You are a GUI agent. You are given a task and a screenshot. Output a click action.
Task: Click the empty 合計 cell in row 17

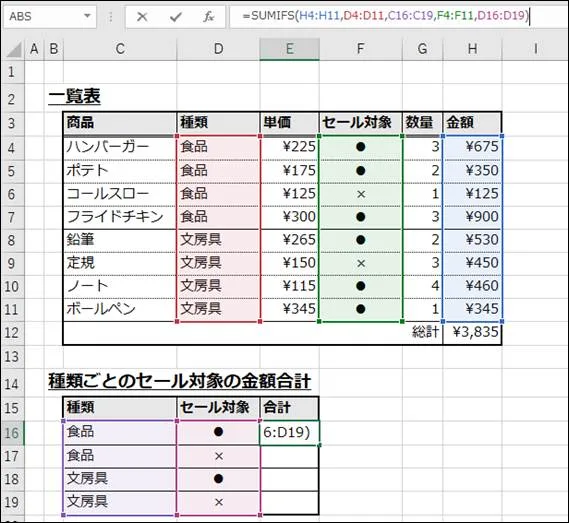290,456
